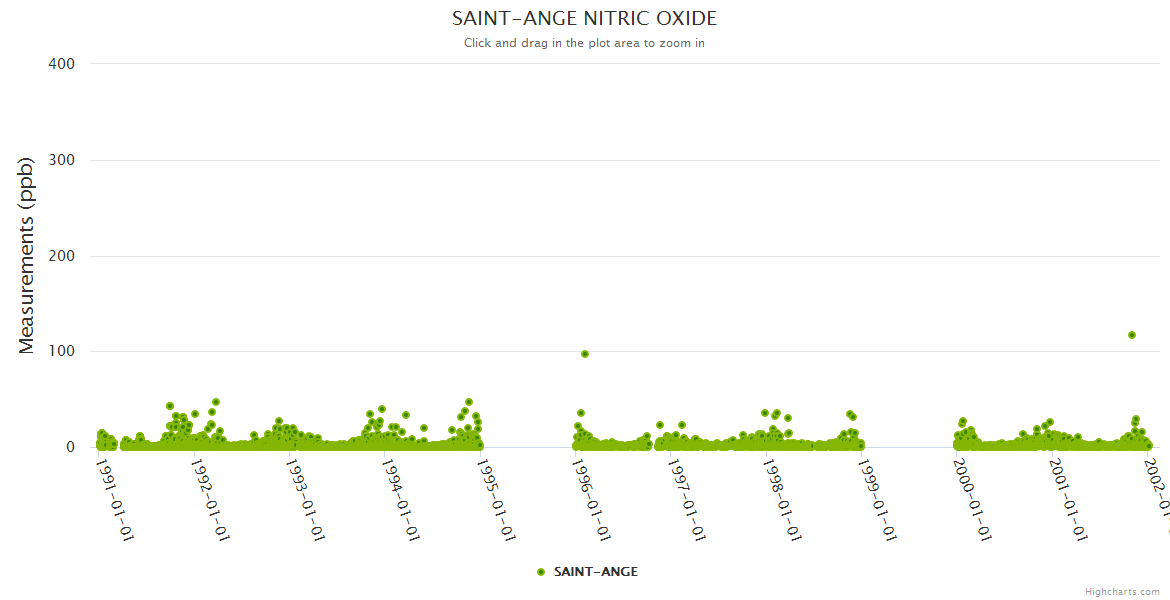Click the 300 y-axis label
This screenshot has height=600, width=1170.
(x=61, y=160)
